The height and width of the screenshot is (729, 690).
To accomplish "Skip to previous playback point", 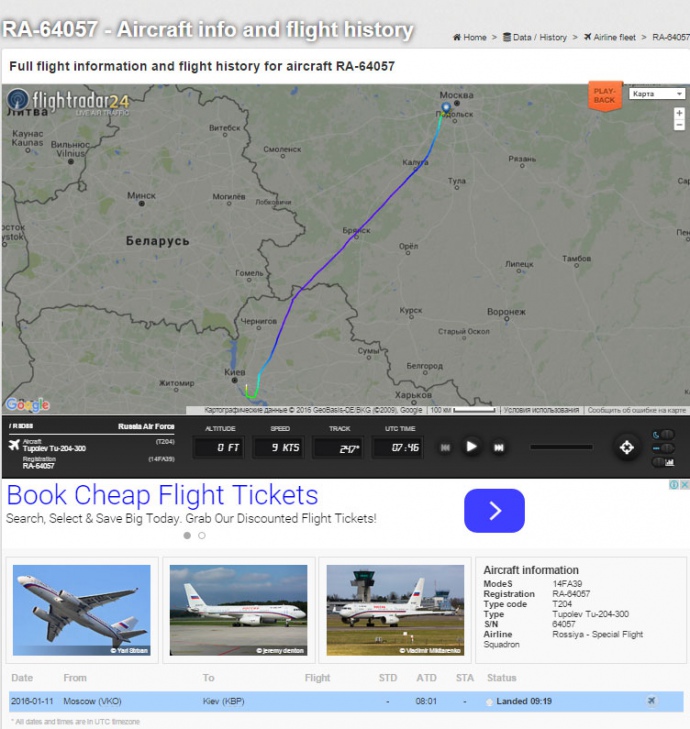I will click(x=445, y=447).
